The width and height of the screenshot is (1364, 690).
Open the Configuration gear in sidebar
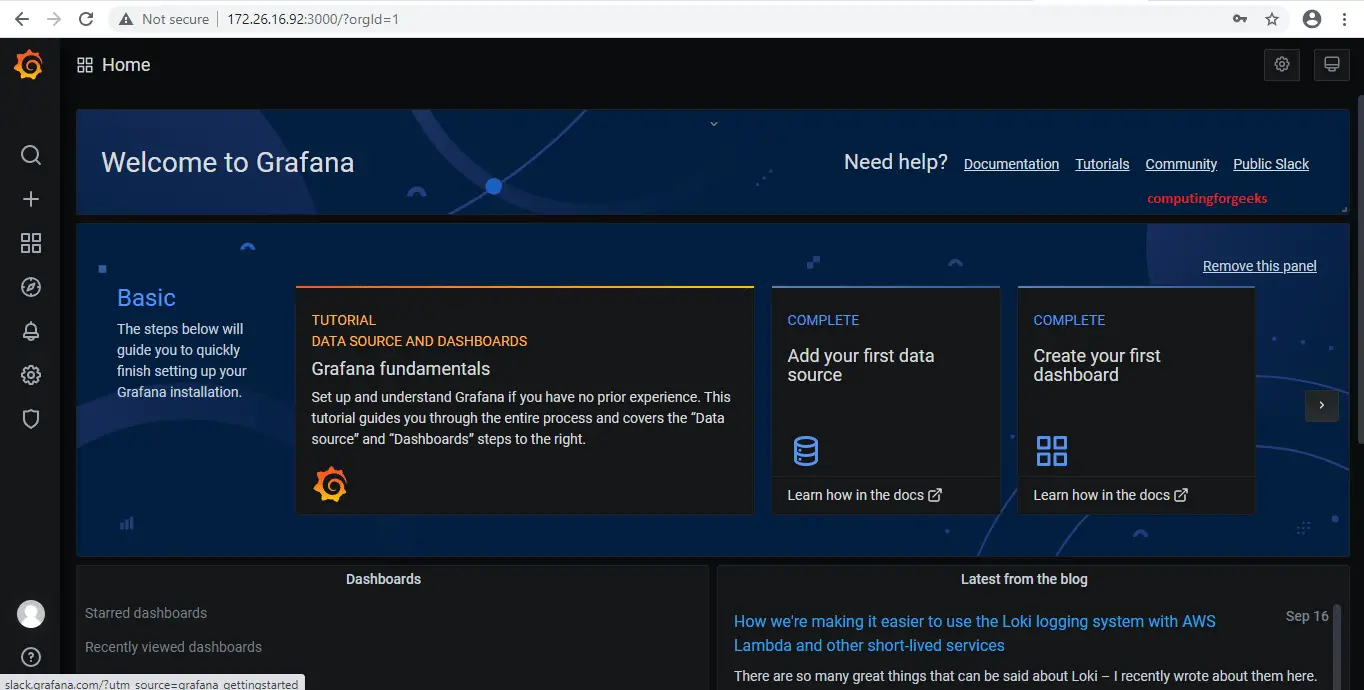coord(30,375)
